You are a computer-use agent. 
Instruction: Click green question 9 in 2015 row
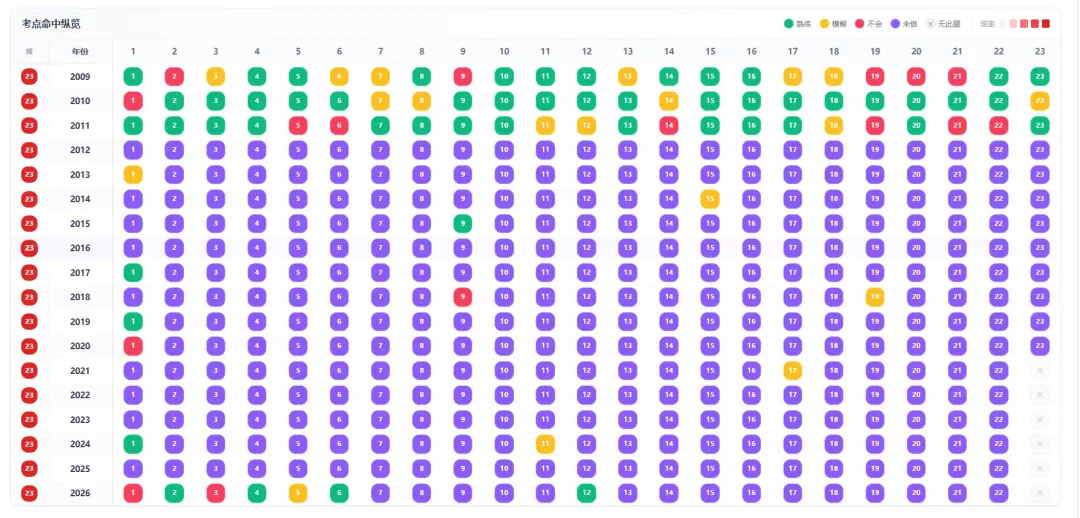click(463, 224)
